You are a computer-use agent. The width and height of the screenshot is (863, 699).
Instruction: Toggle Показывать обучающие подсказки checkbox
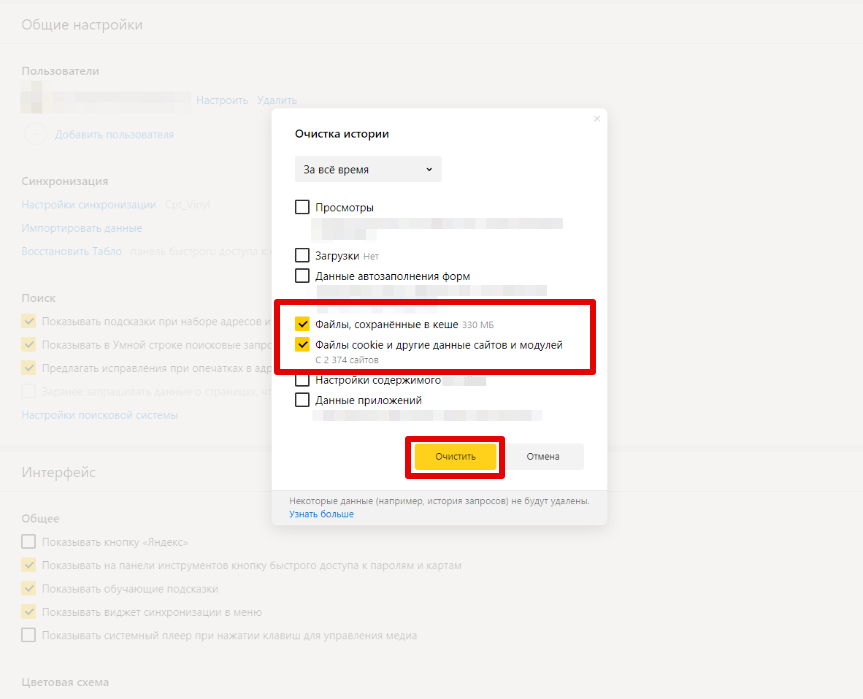pyautogui.click(x=29, y=588)
